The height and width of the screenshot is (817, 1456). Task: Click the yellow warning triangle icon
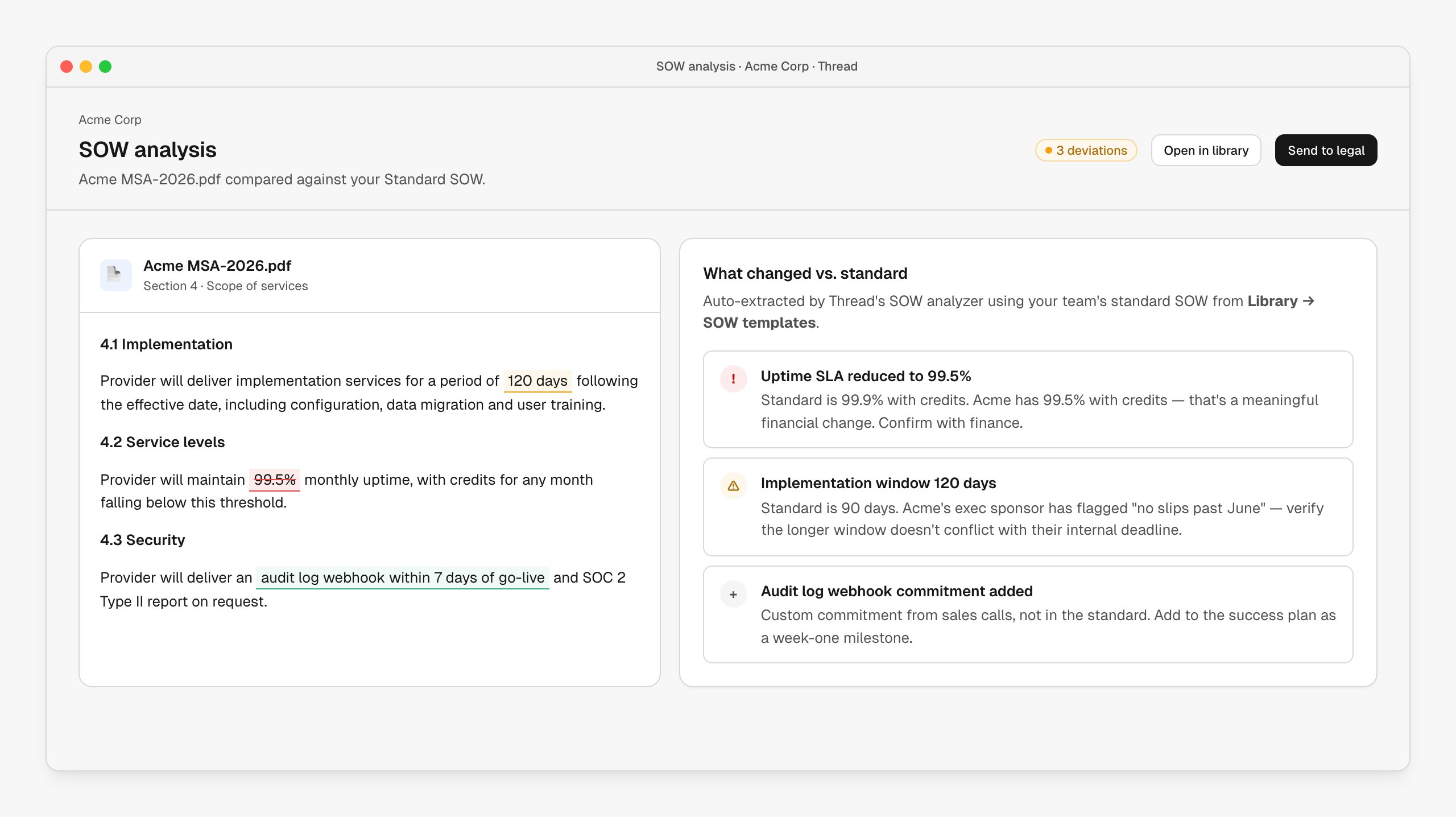pyautogui.click(x=733, y=486)
